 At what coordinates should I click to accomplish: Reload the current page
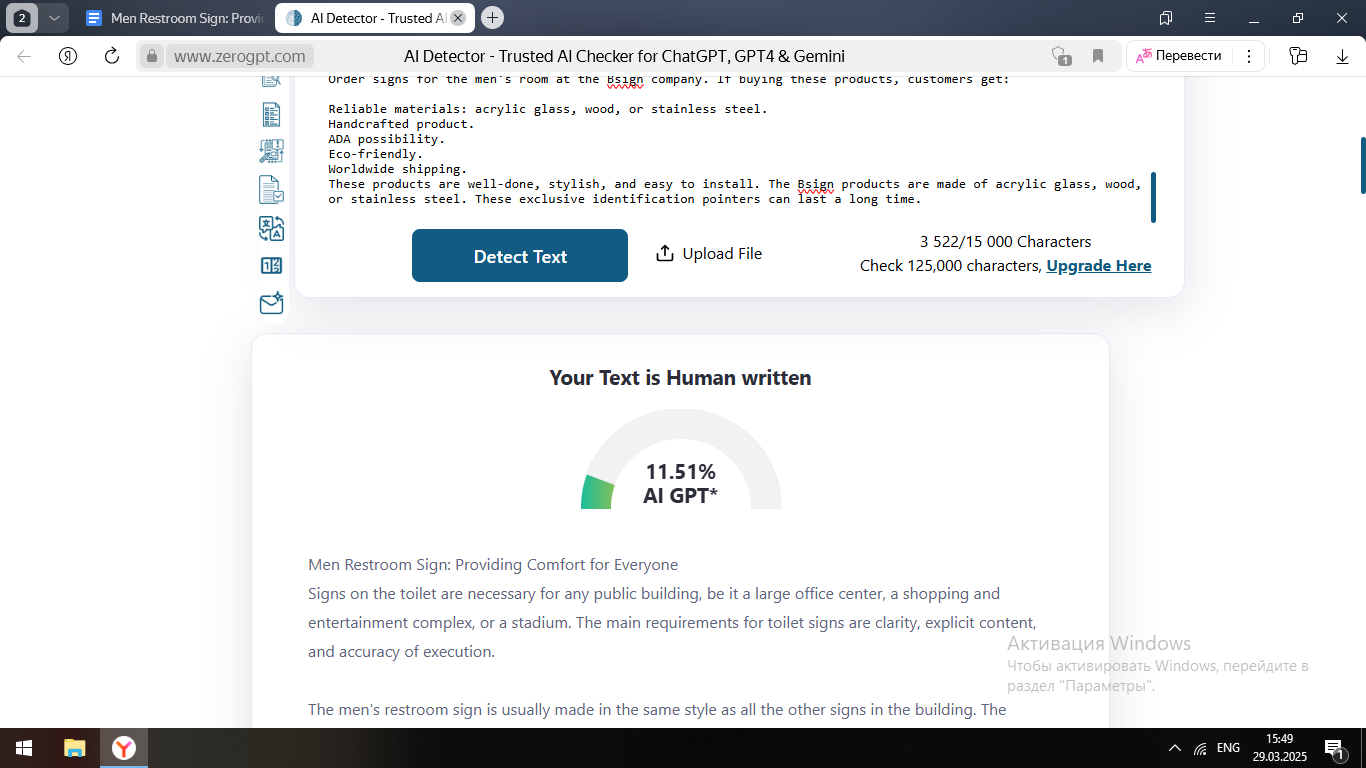click(112, 56)
